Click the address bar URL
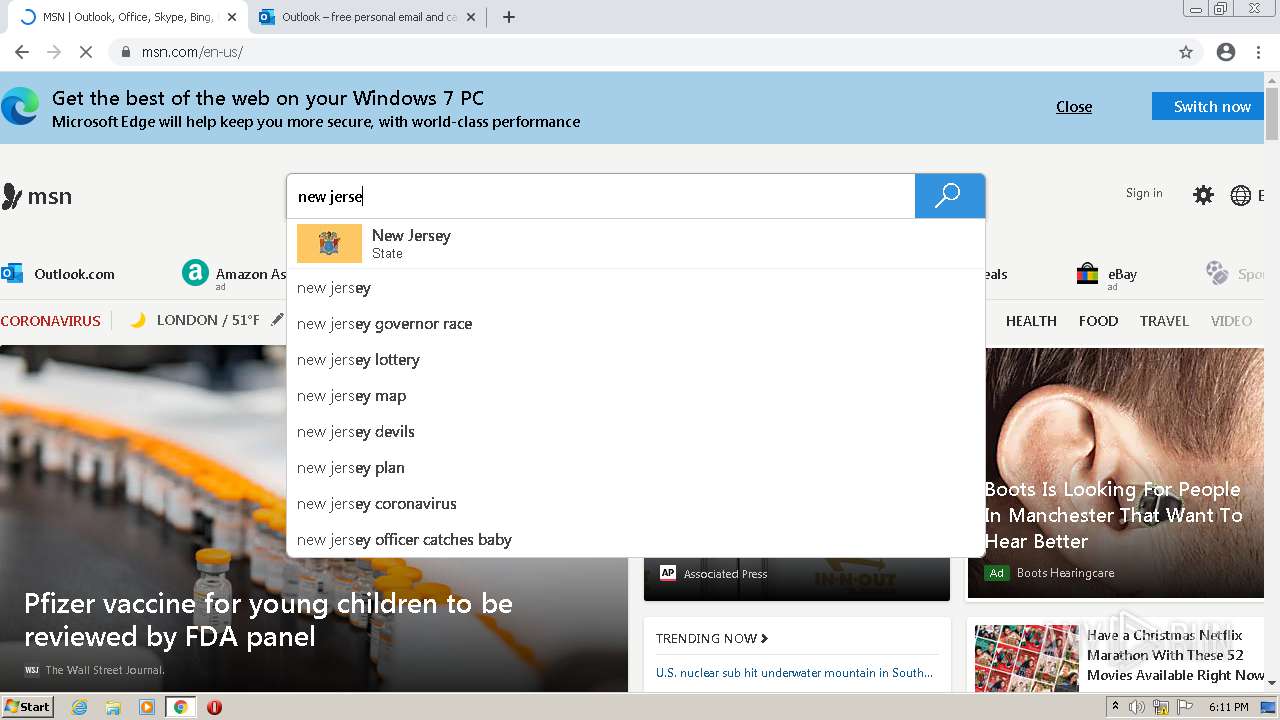Image resolution: width=1280 pixels, height=720 pixels. click(x=192, y=52)
